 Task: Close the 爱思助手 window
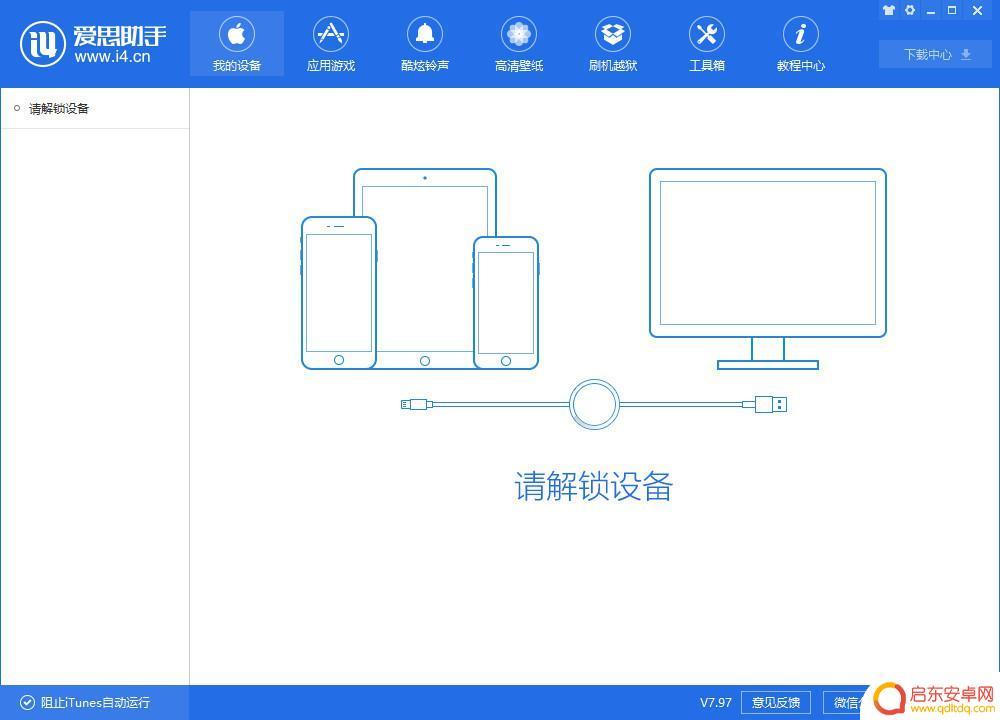(x=977, y=10)
